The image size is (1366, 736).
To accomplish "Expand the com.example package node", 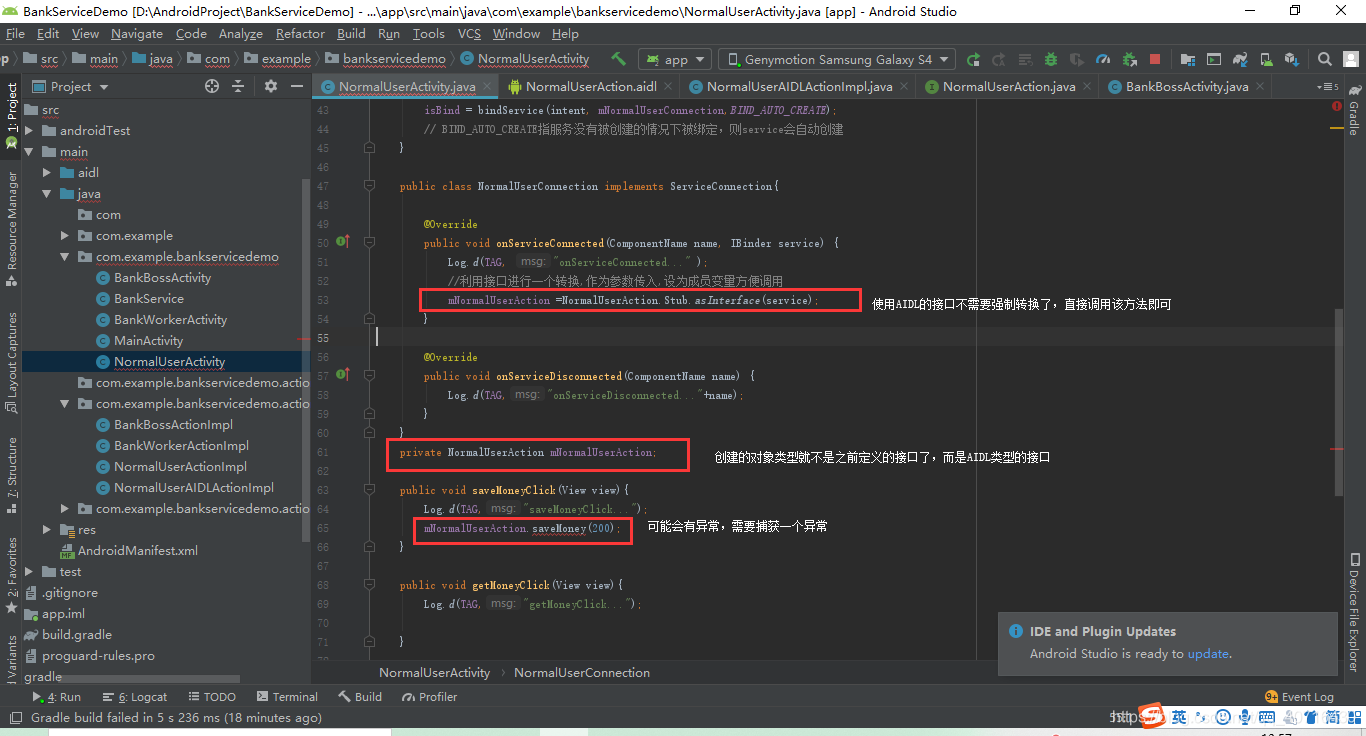I will click(x=65, y=236).
